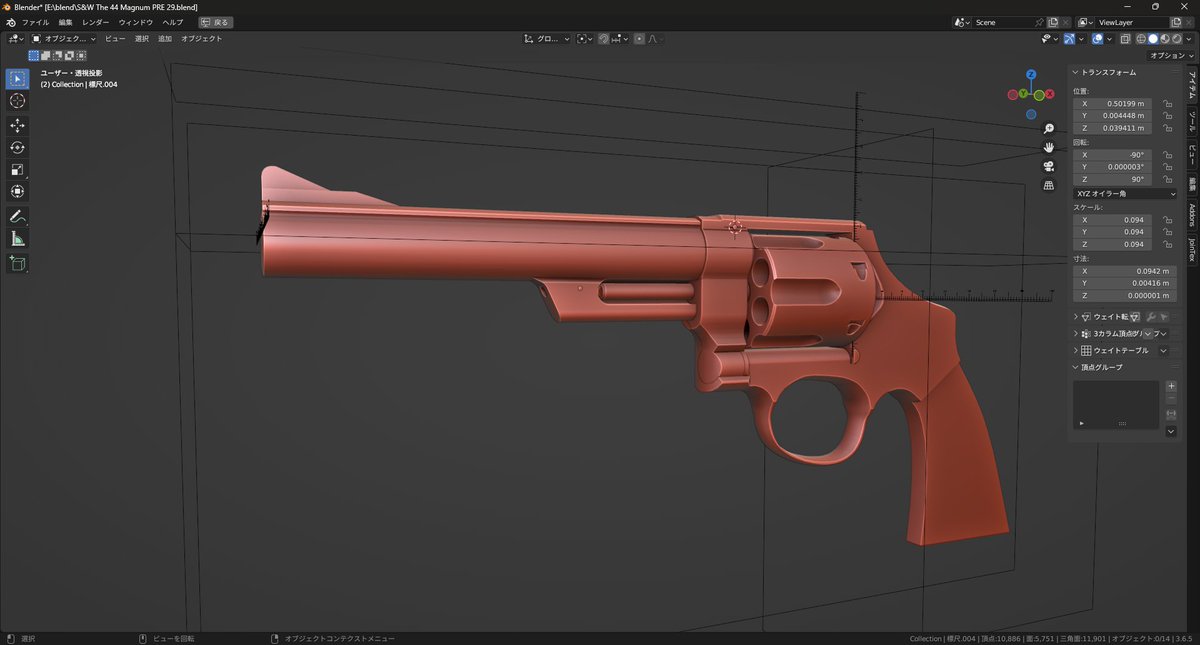Collapse the Transform panel header
Image resolution: width=1200 pixels, height=645 pixels.
[1107, 72]
